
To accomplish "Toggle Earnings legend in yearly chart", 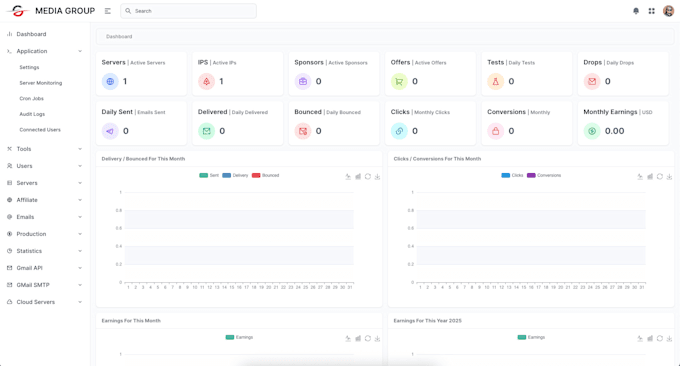I will coord(531,337).
